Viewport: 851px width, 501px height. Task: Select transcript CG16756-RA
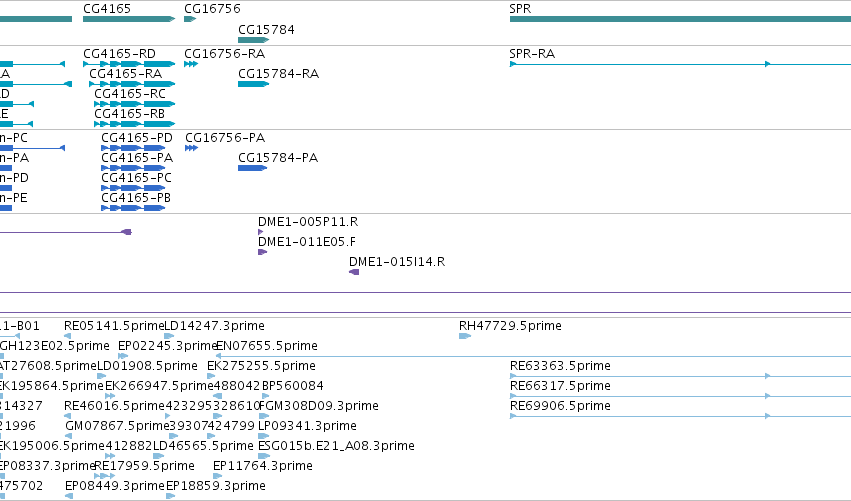tap(225, 54)
